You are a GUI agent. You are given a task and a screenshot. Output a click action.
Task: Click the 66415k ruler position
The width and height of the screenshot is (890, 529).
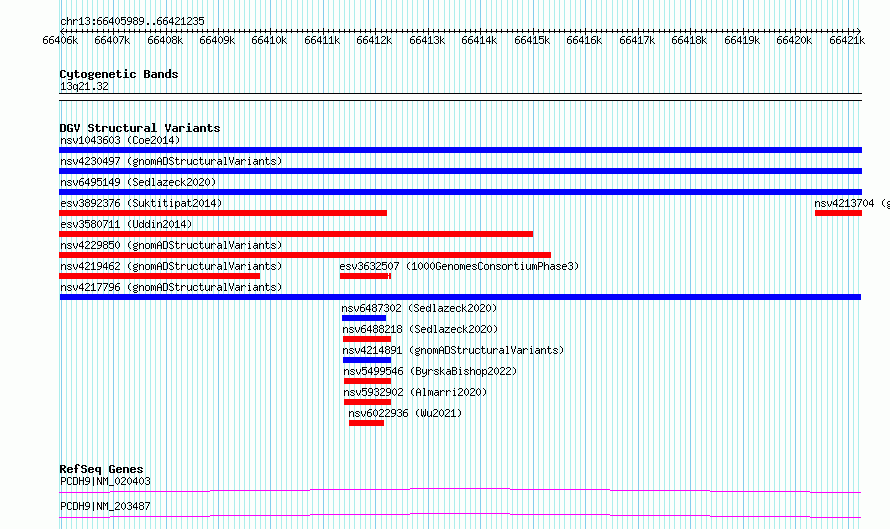[532, 40]
